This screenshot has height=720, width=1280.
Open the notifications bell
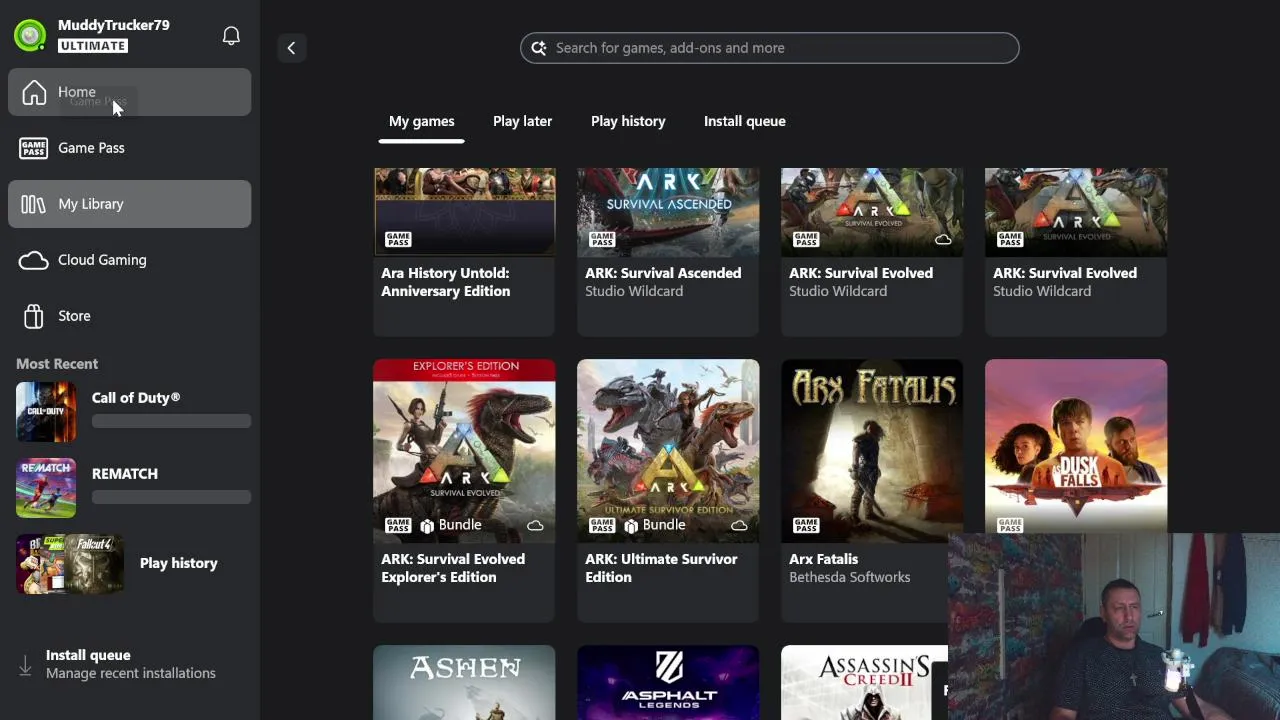pyautogui.click(x=231, y=36)
